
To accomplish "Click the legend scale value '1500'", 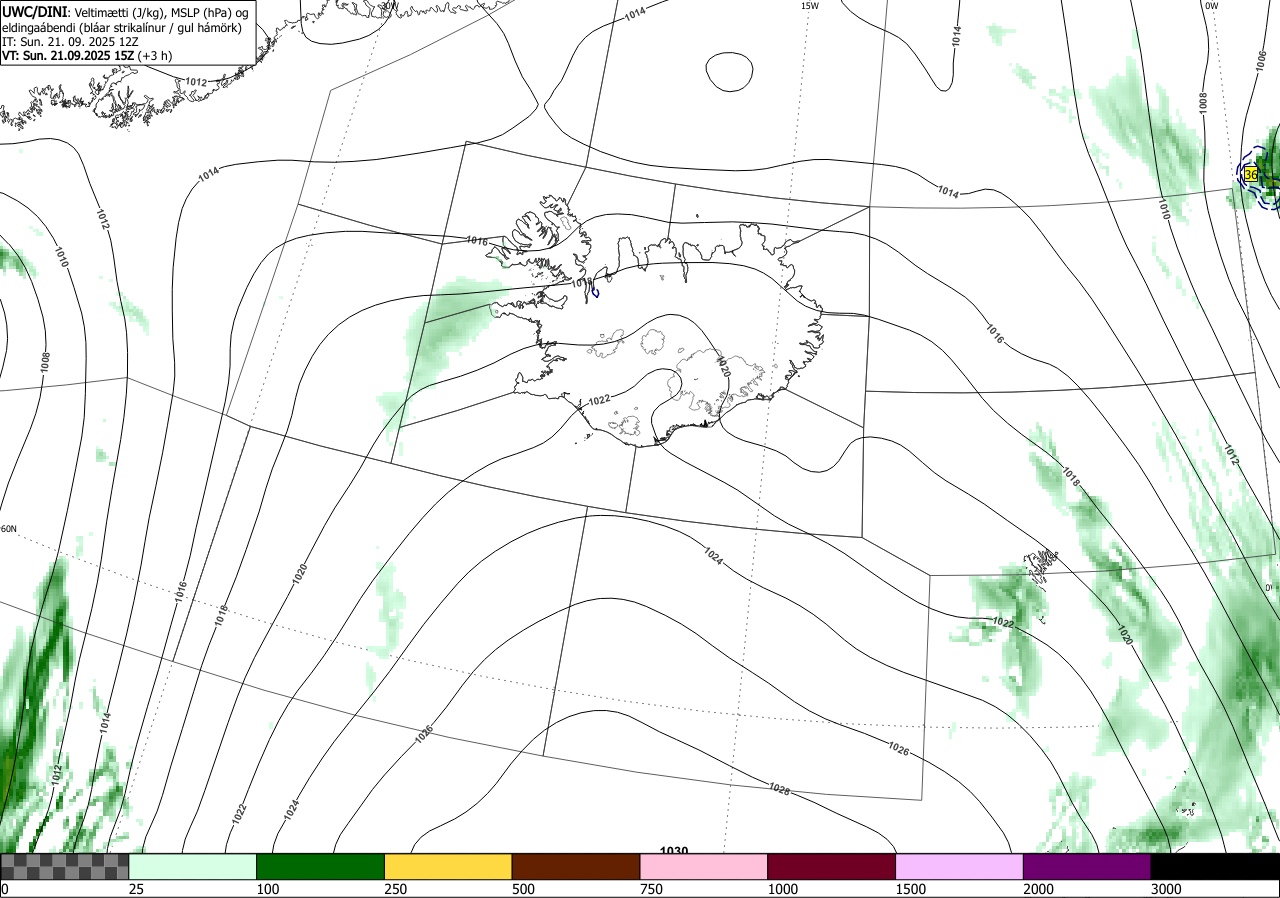I will pyautogui.click(x=910, y=889).
